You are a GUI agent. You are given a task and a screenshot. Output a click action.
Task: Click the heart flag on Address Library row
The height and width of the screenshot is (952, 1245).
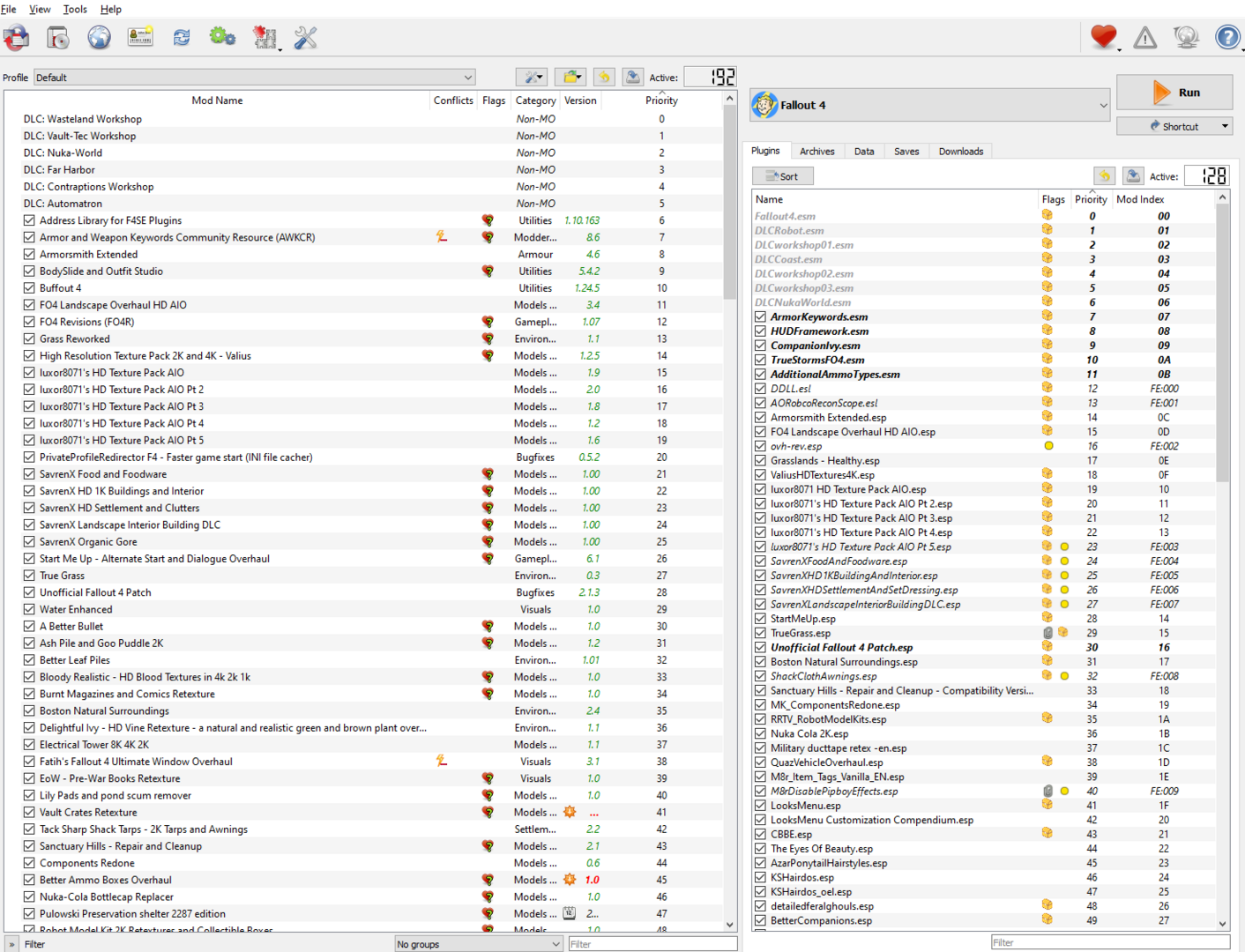488,220
